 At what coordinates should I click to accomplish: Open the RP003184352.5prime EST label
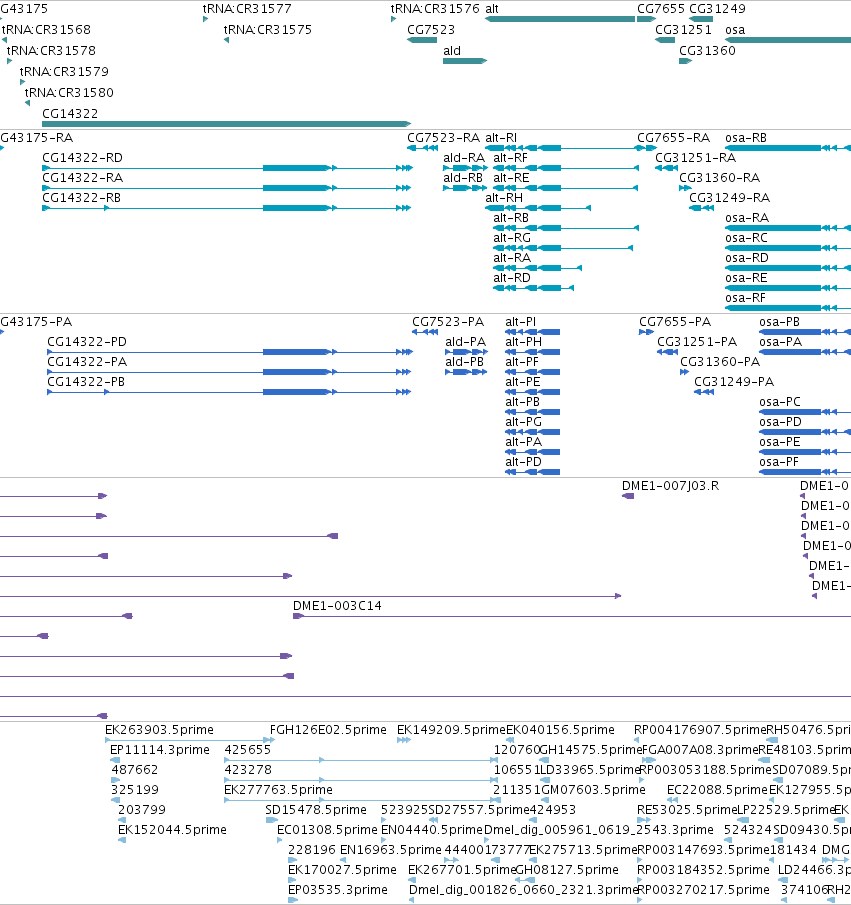703,870
